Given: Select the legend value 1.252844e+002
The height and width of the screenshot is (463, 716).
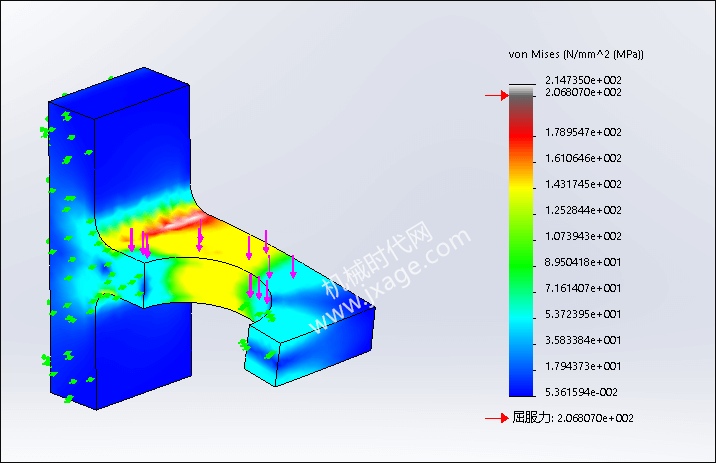Looking at the screenshot, I should point(583,210).
